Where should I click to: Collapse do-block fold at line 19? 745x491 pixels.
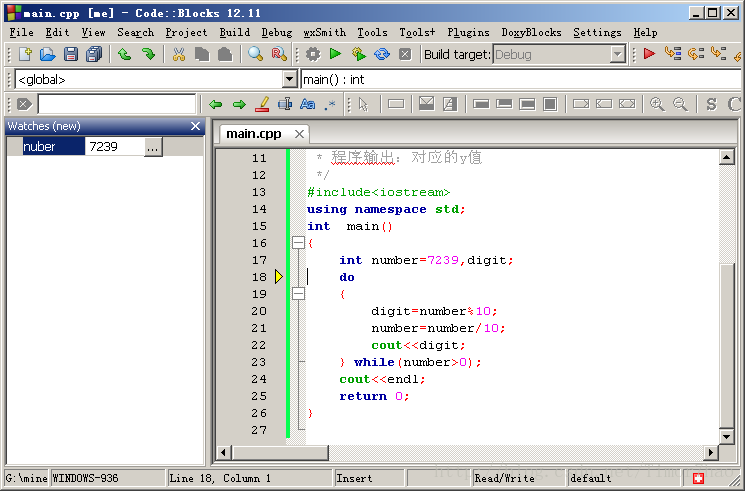pos(298,294)
